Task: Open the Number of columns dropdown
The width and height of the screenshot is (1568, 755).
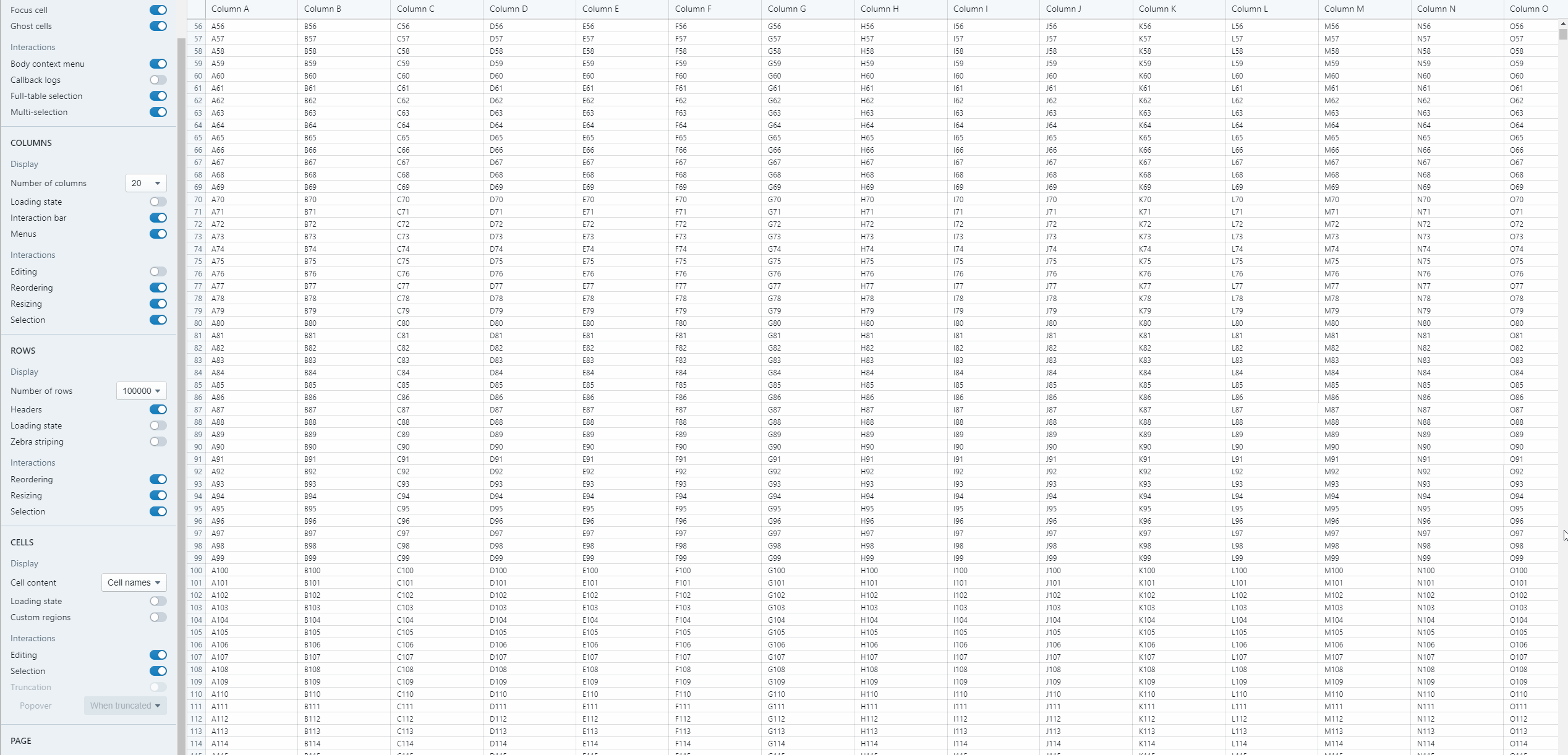Action: (x=146, y=183)
